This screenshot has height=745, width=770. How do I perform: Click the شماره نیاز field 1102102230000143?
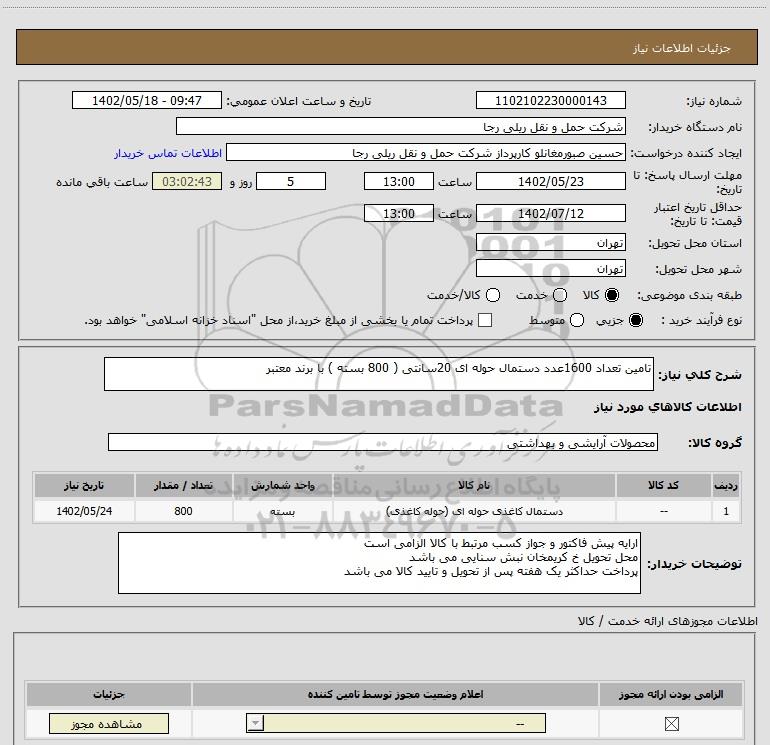(550, 100)
